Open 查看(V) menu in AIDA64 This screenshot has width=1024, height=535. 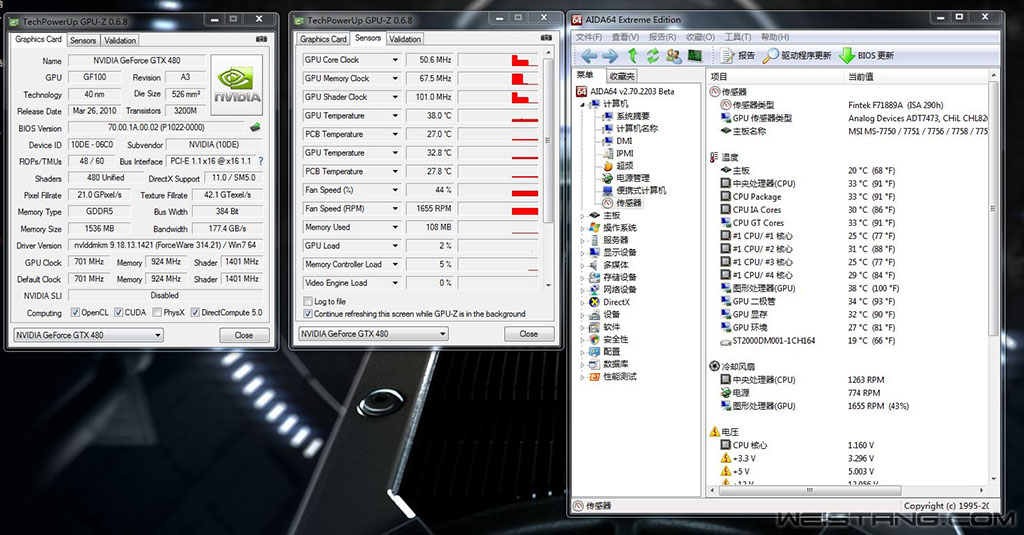(x=625, y=37)
